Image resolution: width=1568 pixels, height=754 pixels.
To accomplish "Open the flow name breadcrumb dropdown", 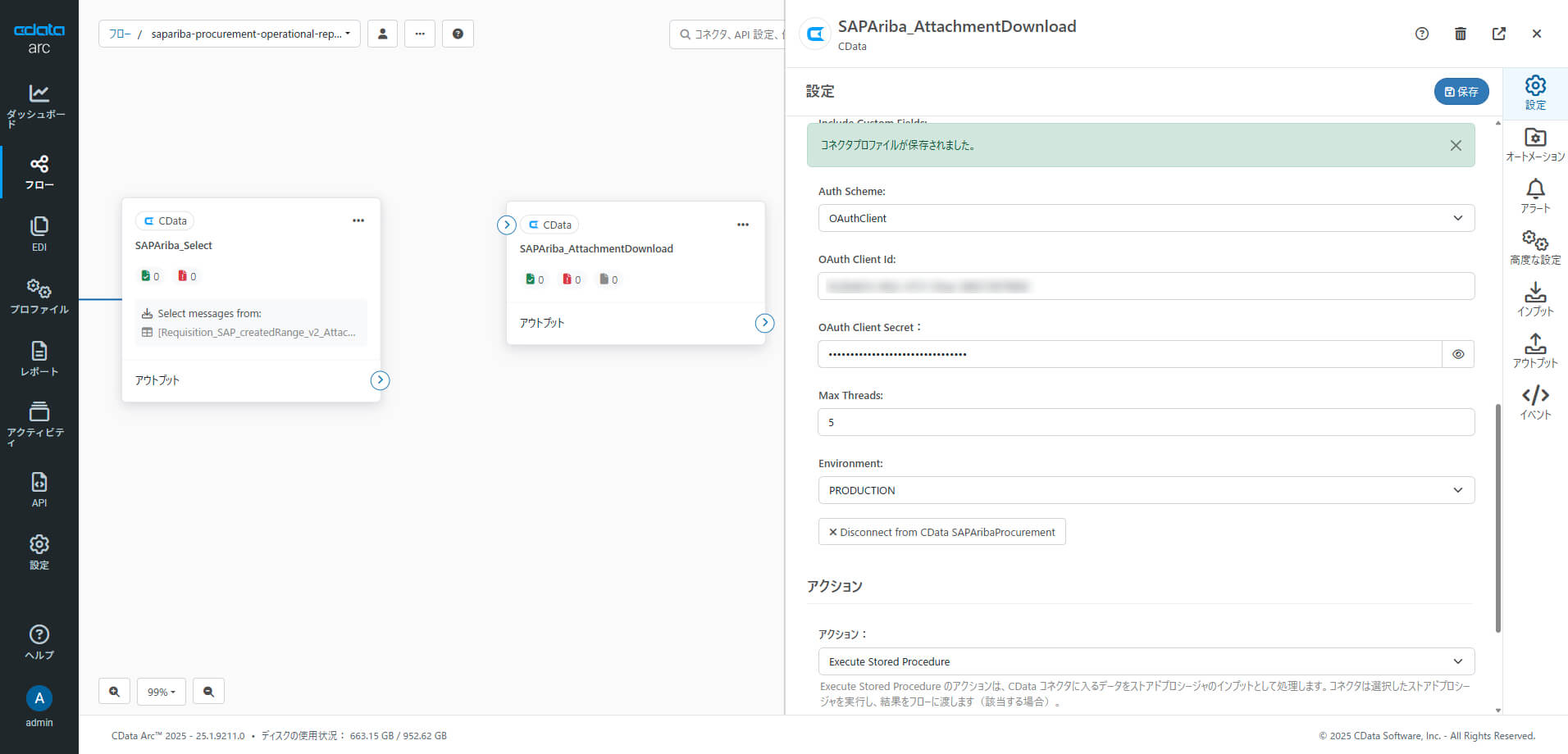I will pos(250,34).
